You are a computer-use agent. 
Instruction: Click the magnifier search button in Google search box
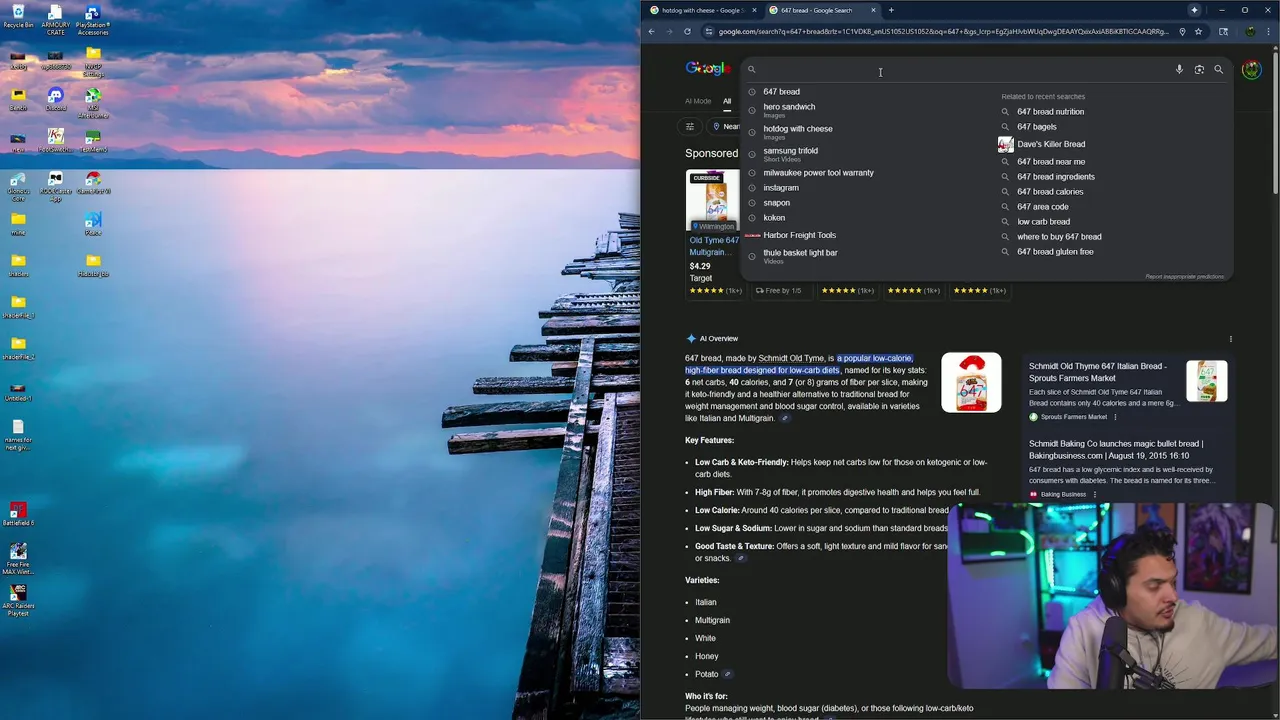1218,69
